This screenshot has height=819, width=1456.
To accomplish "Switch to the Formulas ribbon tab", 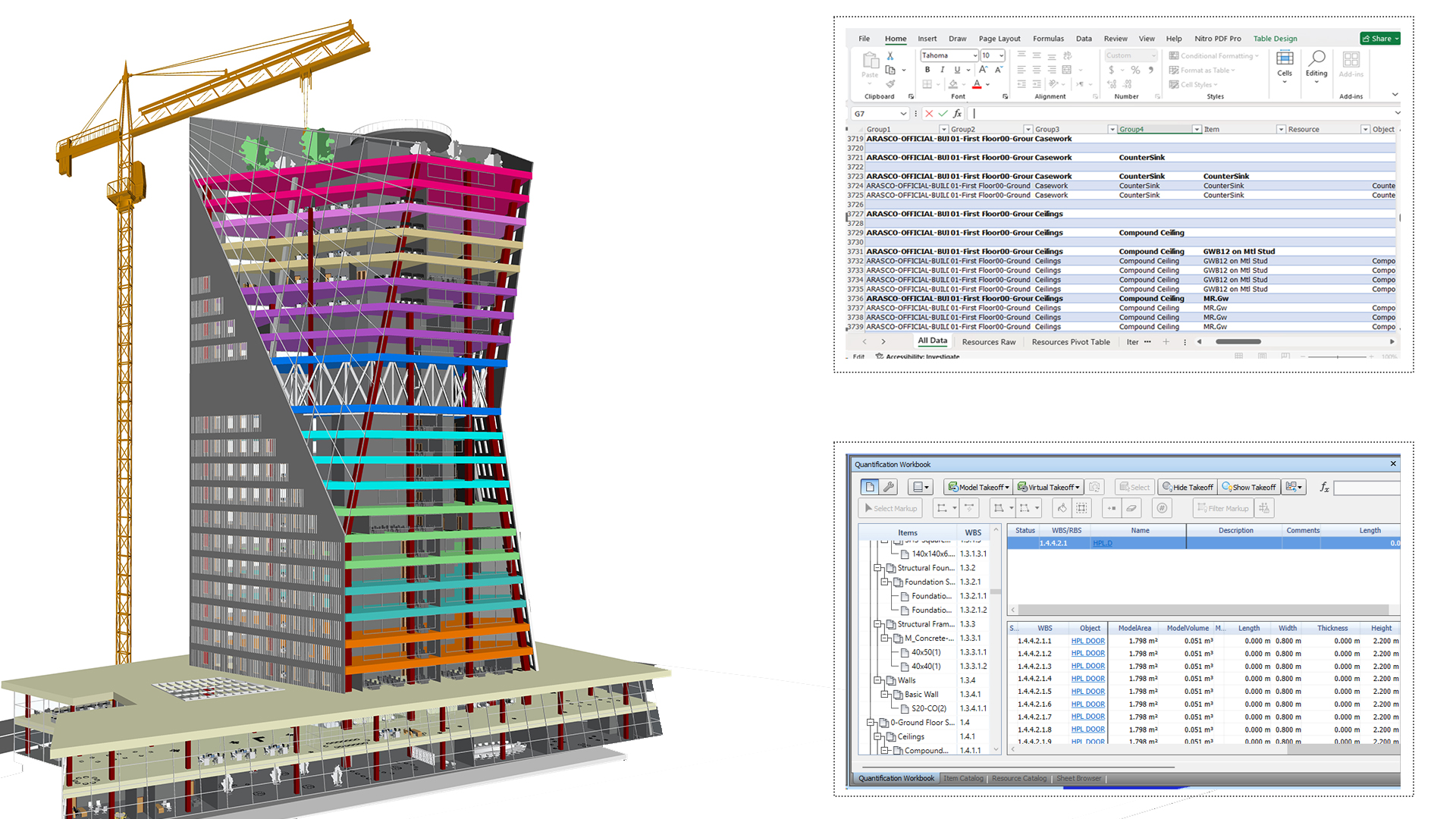I will pyautogui.click(x=1048, y=39).
